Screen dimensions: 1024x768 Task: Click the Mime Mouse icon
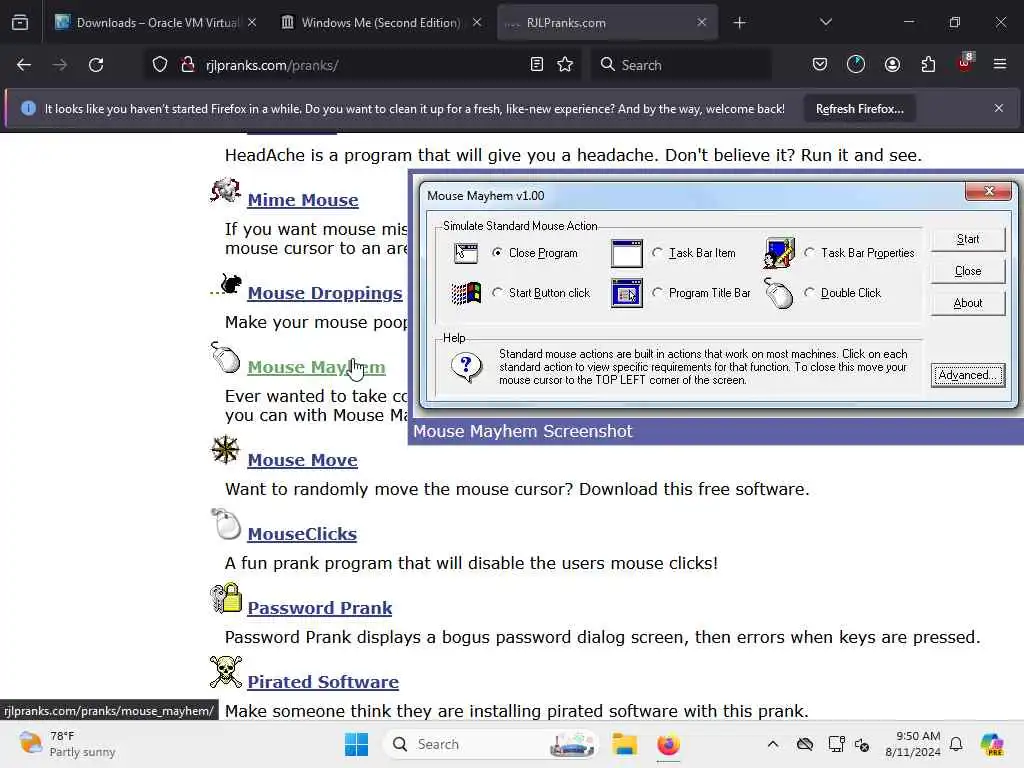point(225,190)
